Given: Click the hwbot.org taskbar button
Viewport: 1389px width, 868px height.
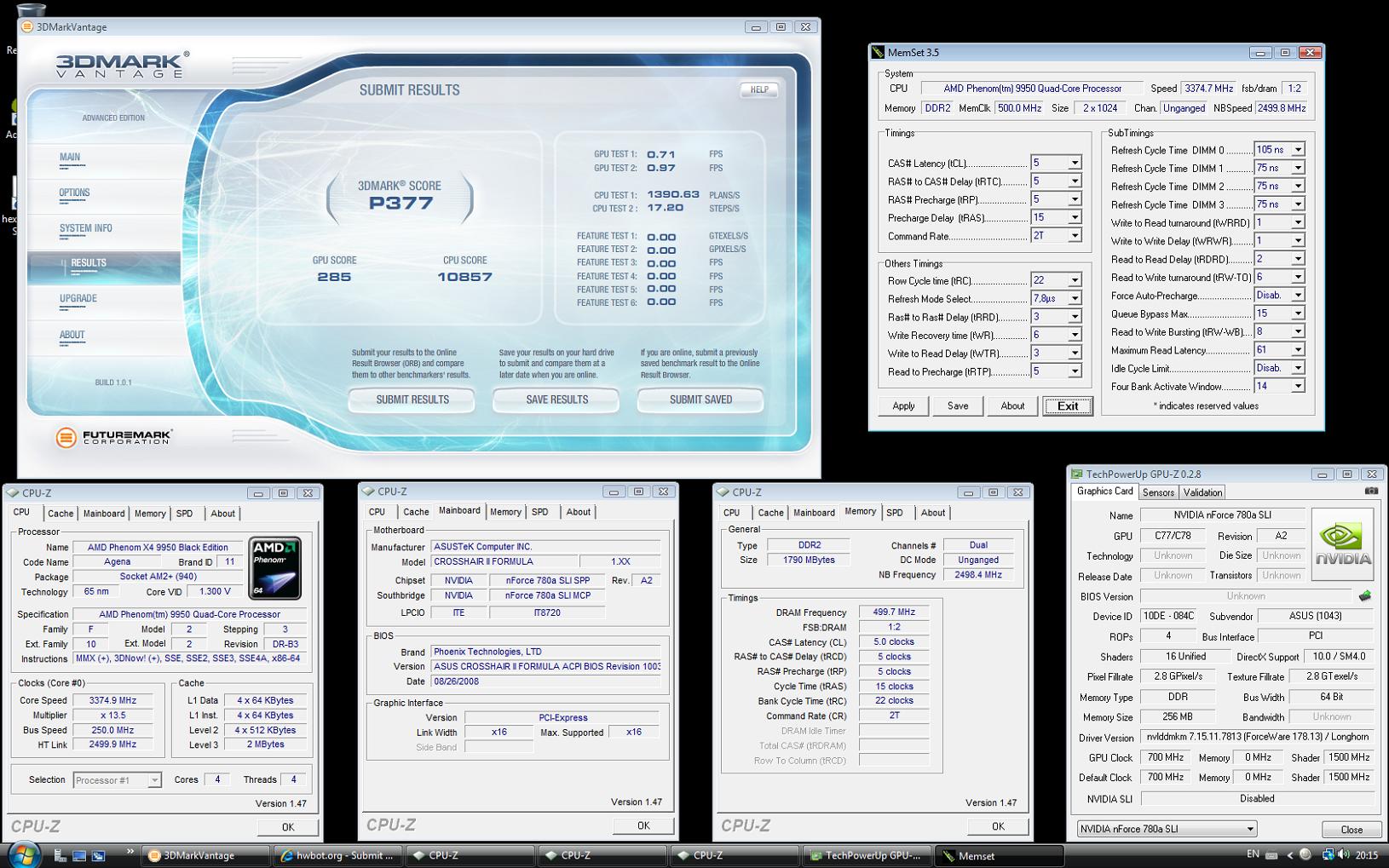Looking at the screenshot, I should click(337, 855).
